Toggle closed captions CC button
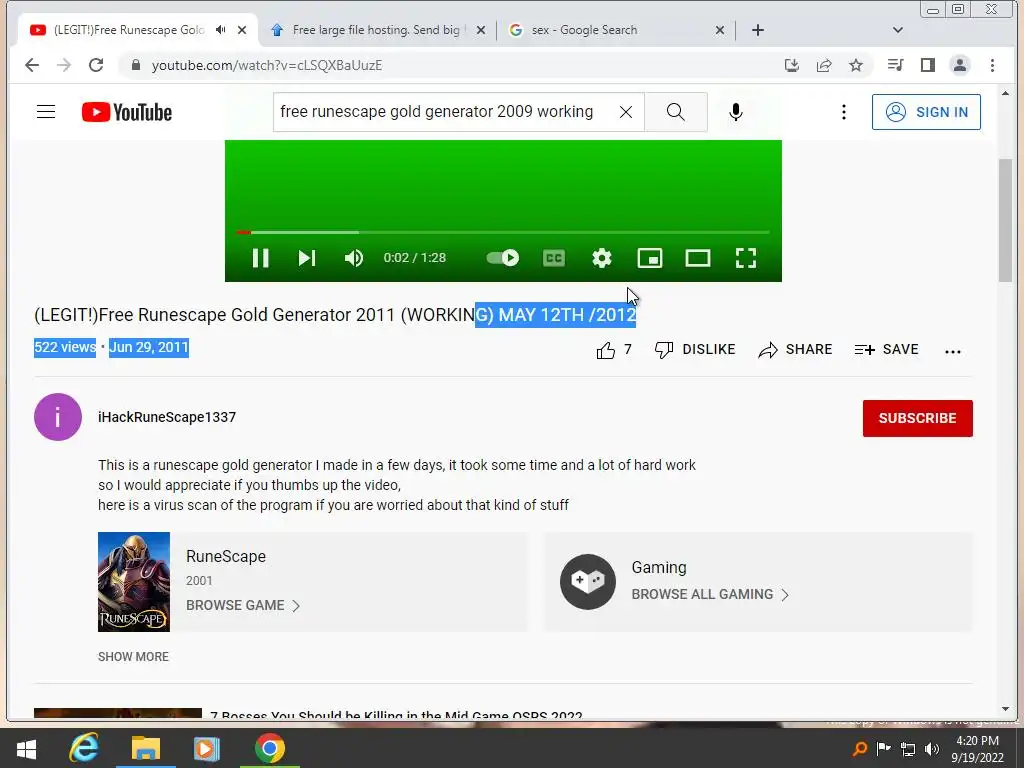Viewport: 1024px width, 768px height. point(554,258)
